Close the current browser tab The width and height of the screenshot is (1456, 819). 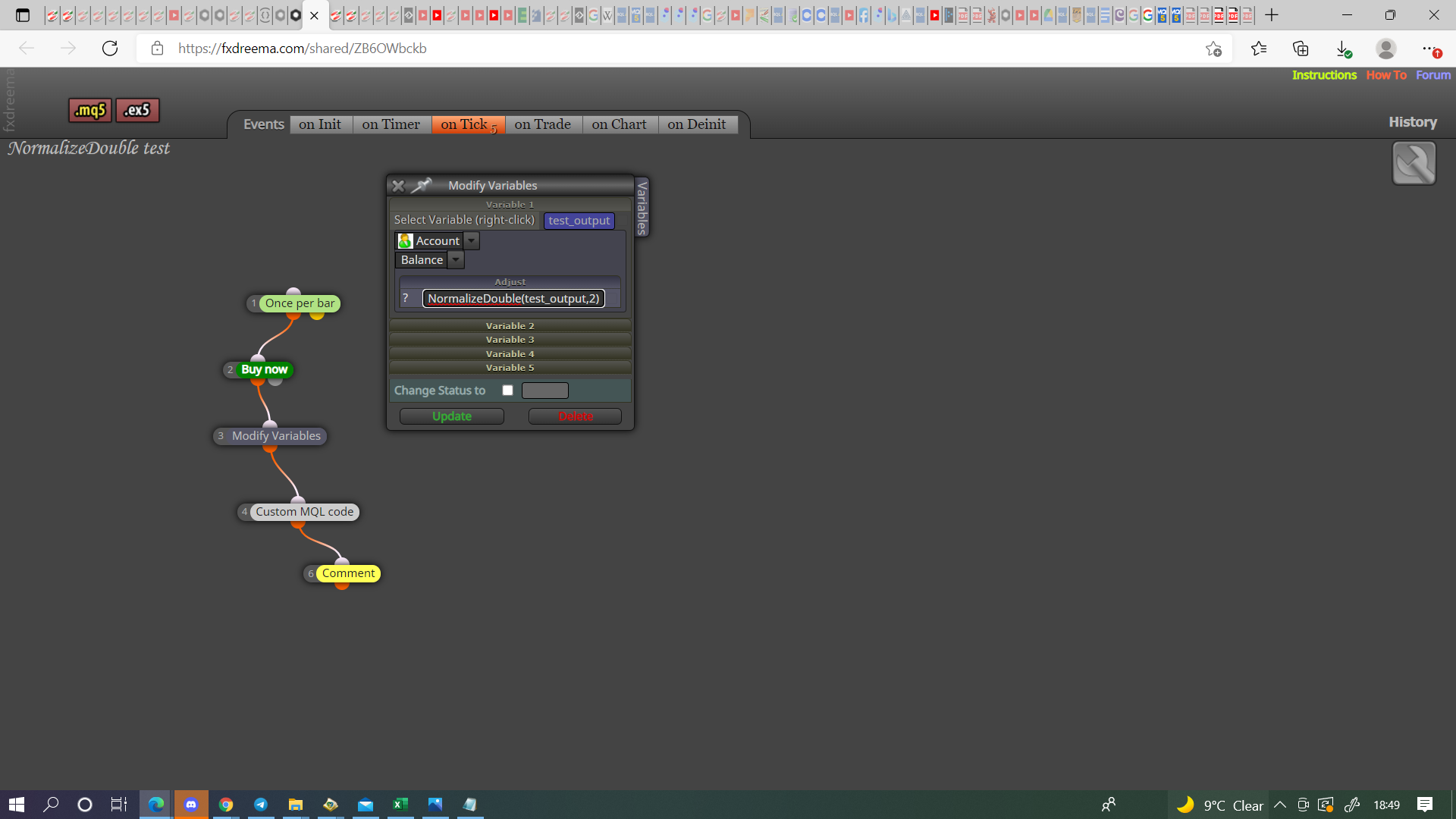point(314,15)
